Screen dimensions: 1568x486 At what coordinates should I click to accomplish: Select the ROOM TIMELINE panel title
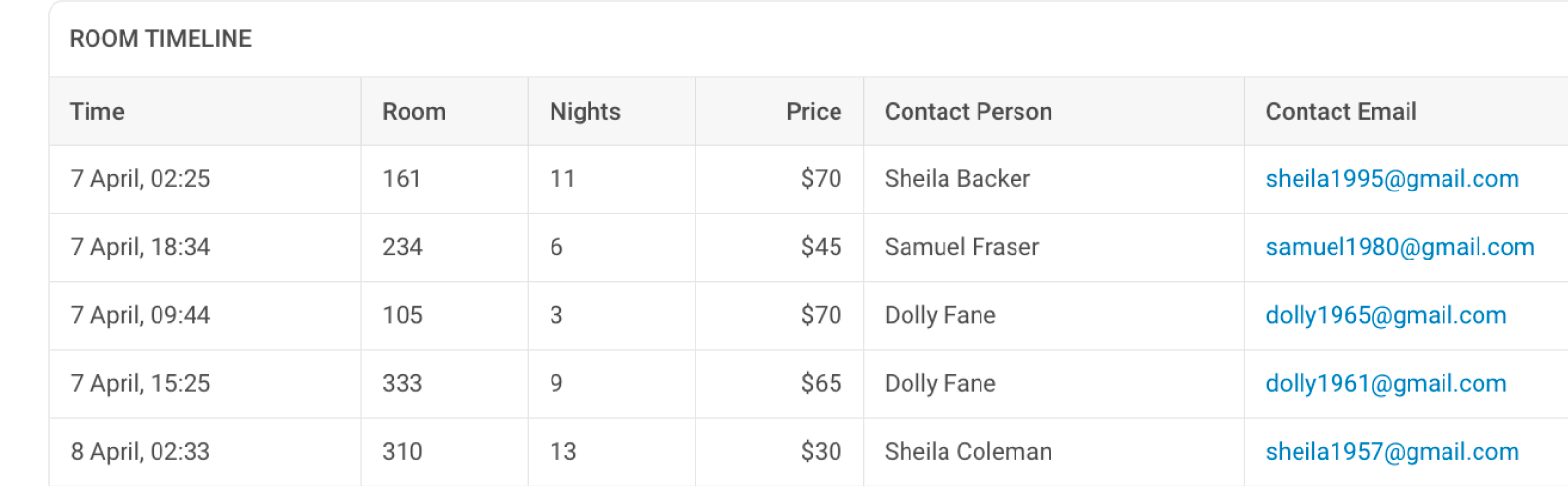pos(160,39)
